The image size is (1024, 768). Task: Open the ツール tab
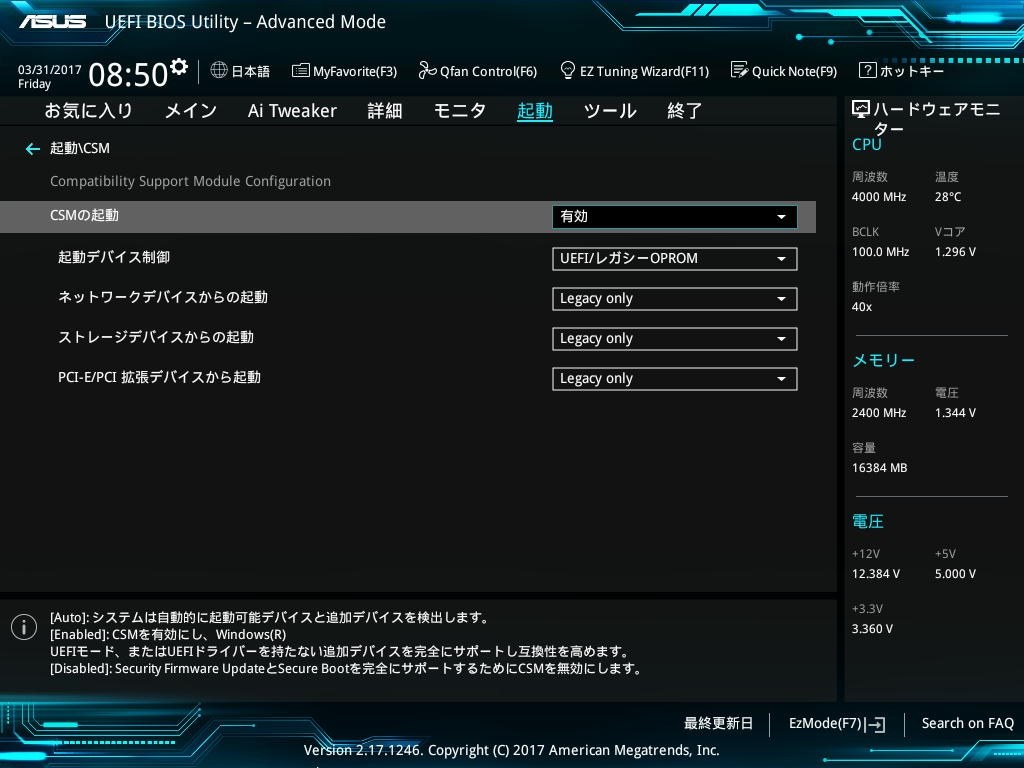coord(610,110)
